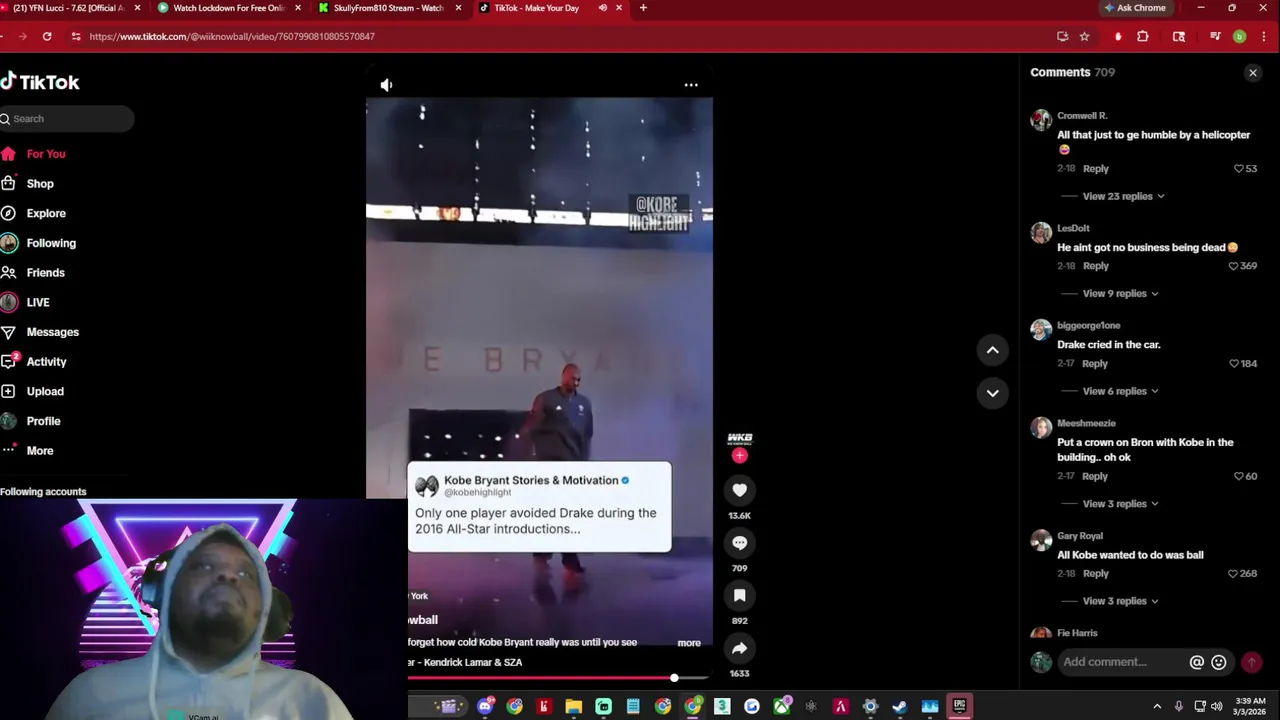Expand the video caption with 'more'
The width and height of the screenshot is (1280, 720).
(689, 643)
